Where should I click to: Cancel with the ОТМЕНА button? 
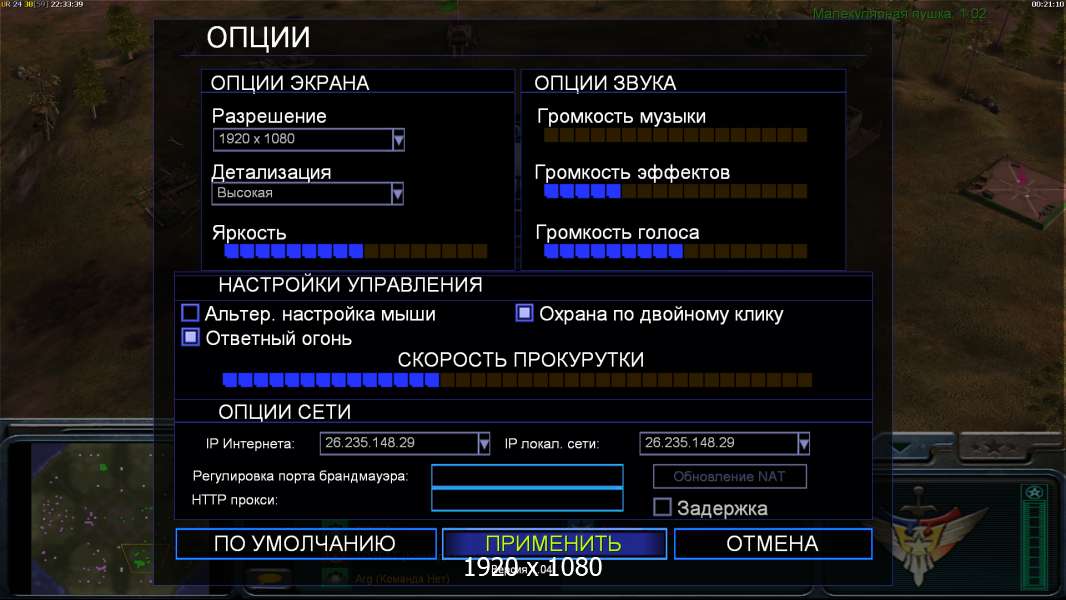pyautogui.click(x=773, y=544)
